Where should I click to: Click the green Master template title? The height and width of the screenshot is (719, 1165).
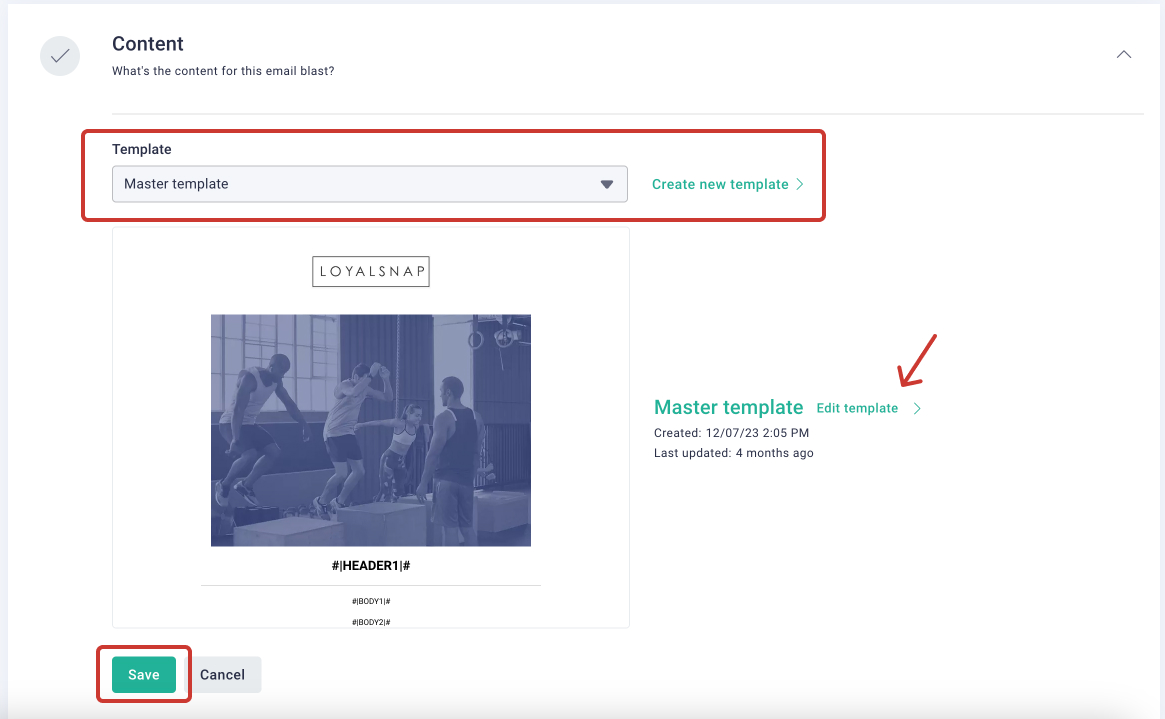coord(728,407)
